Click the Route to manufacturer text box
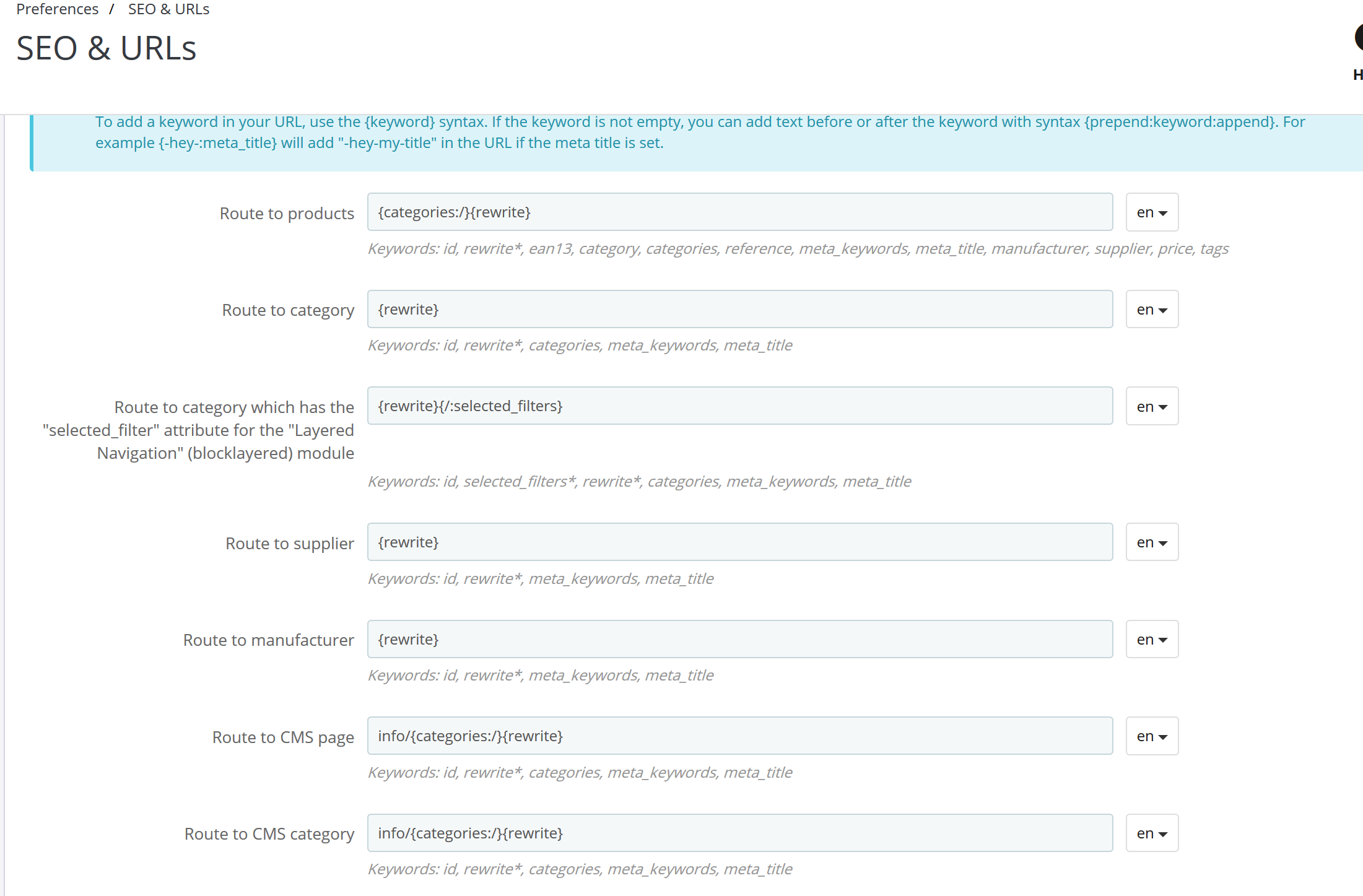This screenshot has height=896, width=1363. [x=739, y=639]
